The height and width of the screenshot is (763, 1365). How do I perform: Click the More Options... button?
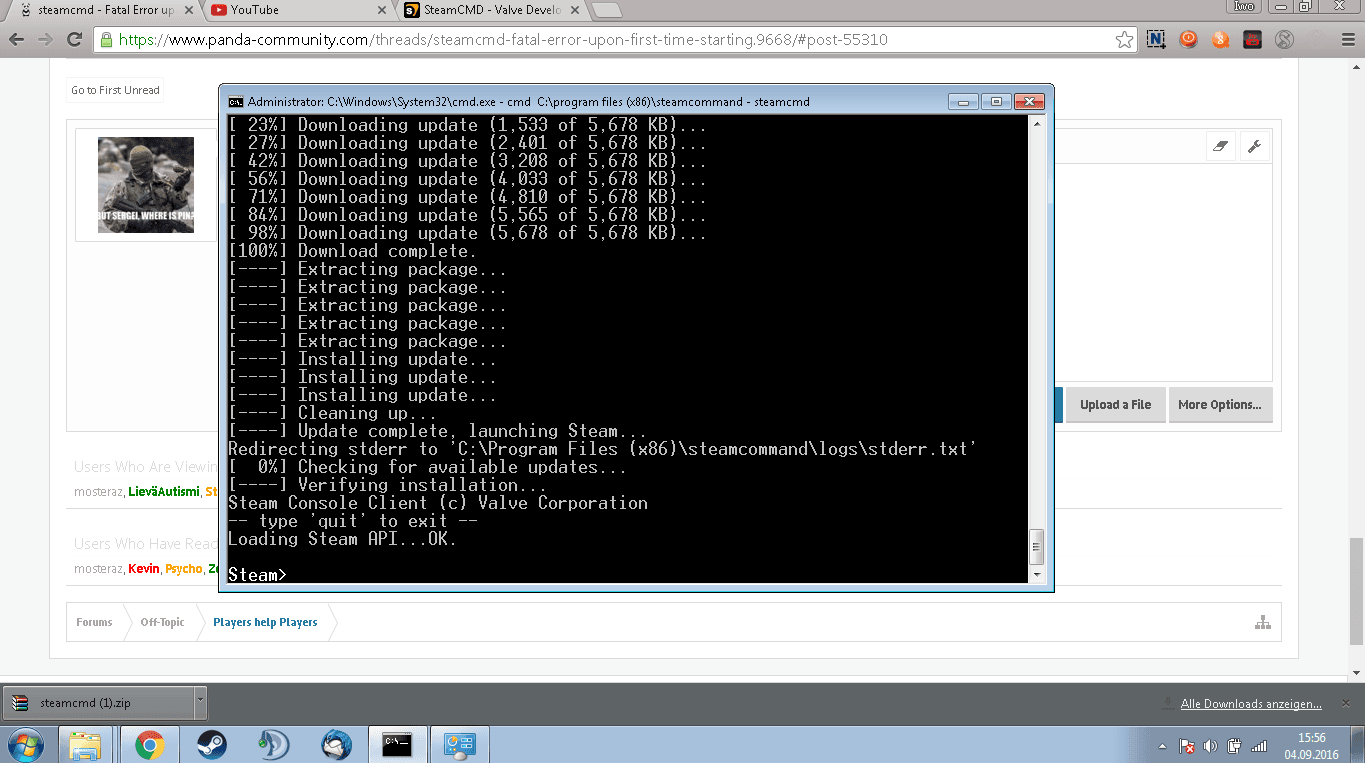[1219, 405]
